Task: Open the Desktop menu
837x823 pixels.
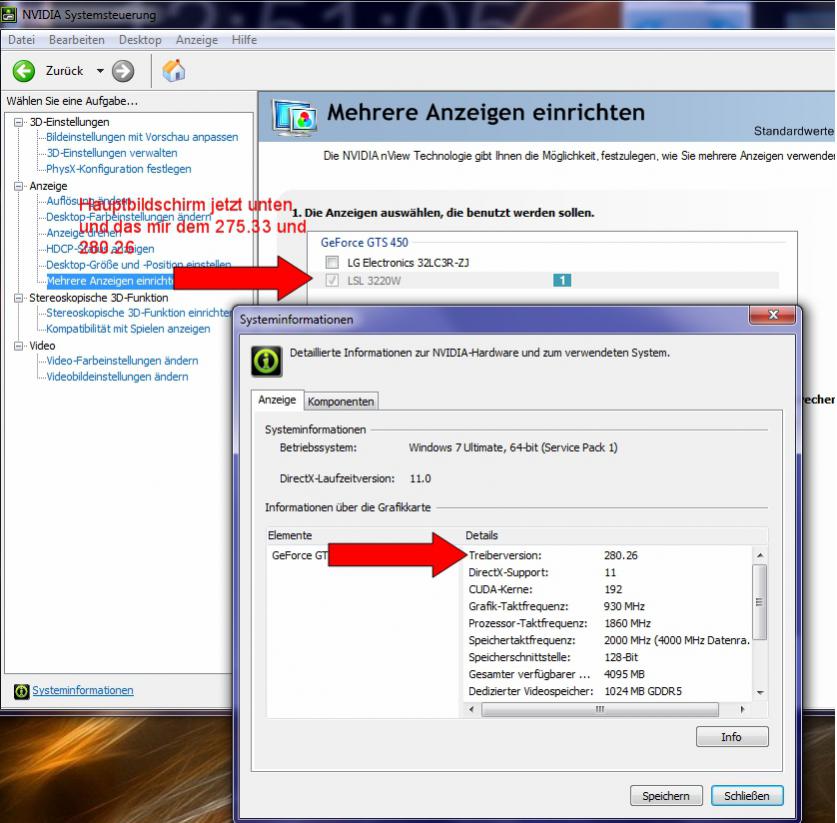Action: tap(140, 40)
